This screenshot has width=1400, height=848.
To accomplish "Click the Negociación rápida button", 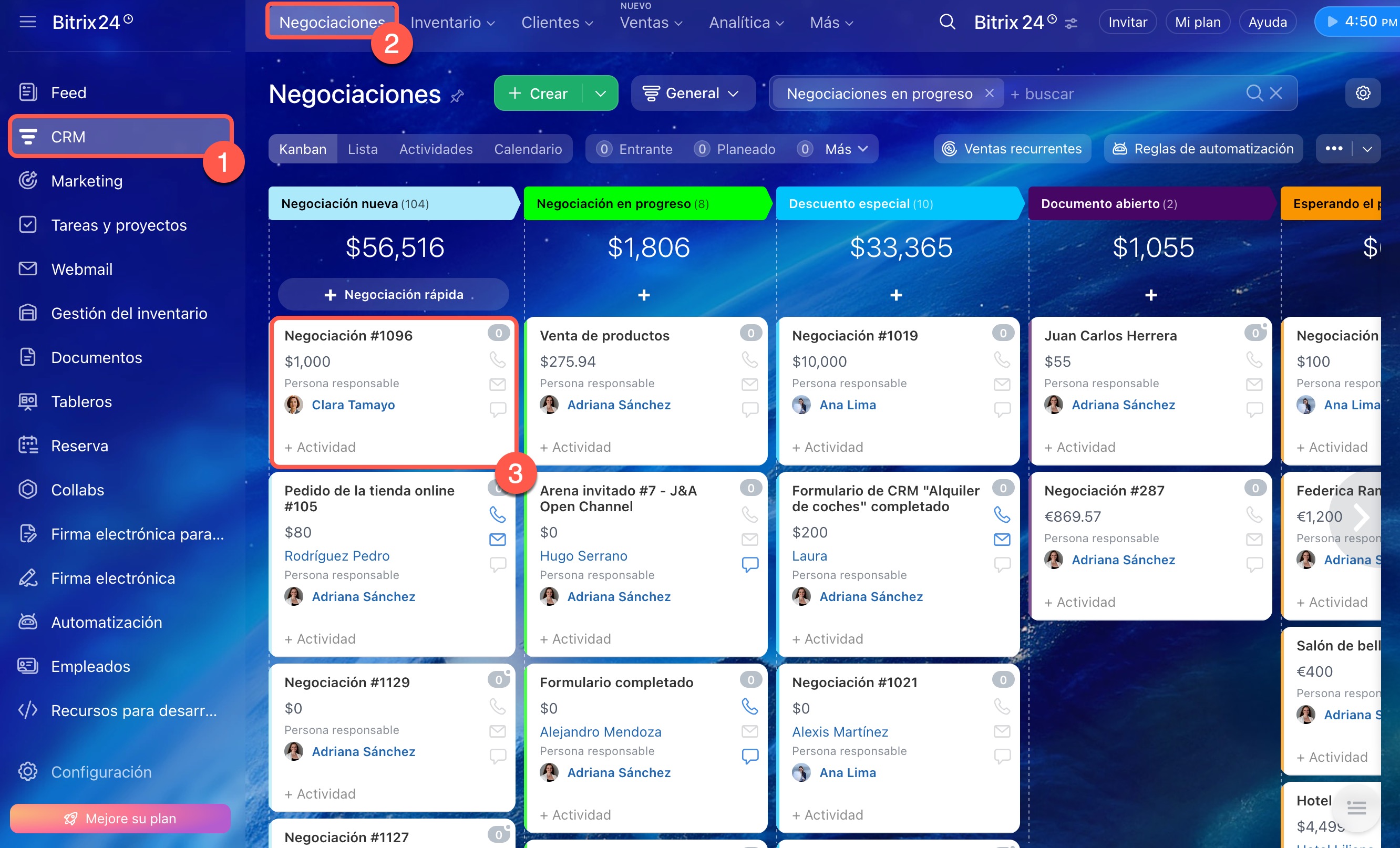I will coord(394,294).
